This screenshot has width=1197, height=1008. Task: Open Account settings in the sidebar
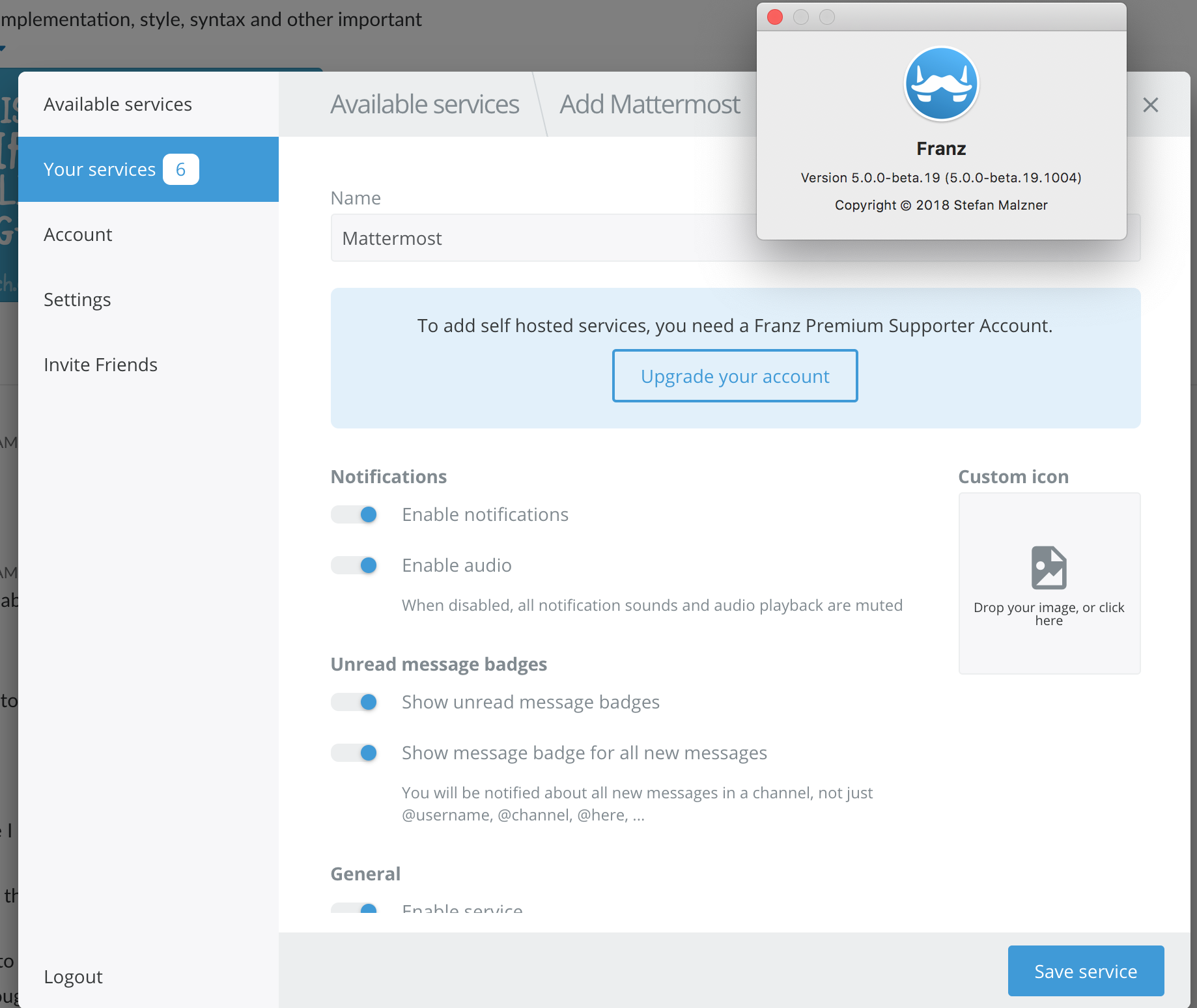point(148,234)
